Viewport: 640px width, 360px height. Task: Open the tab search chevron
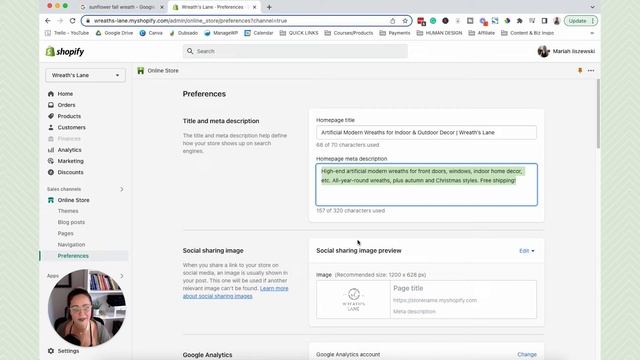pyautogui.click(x=592, y=7)
